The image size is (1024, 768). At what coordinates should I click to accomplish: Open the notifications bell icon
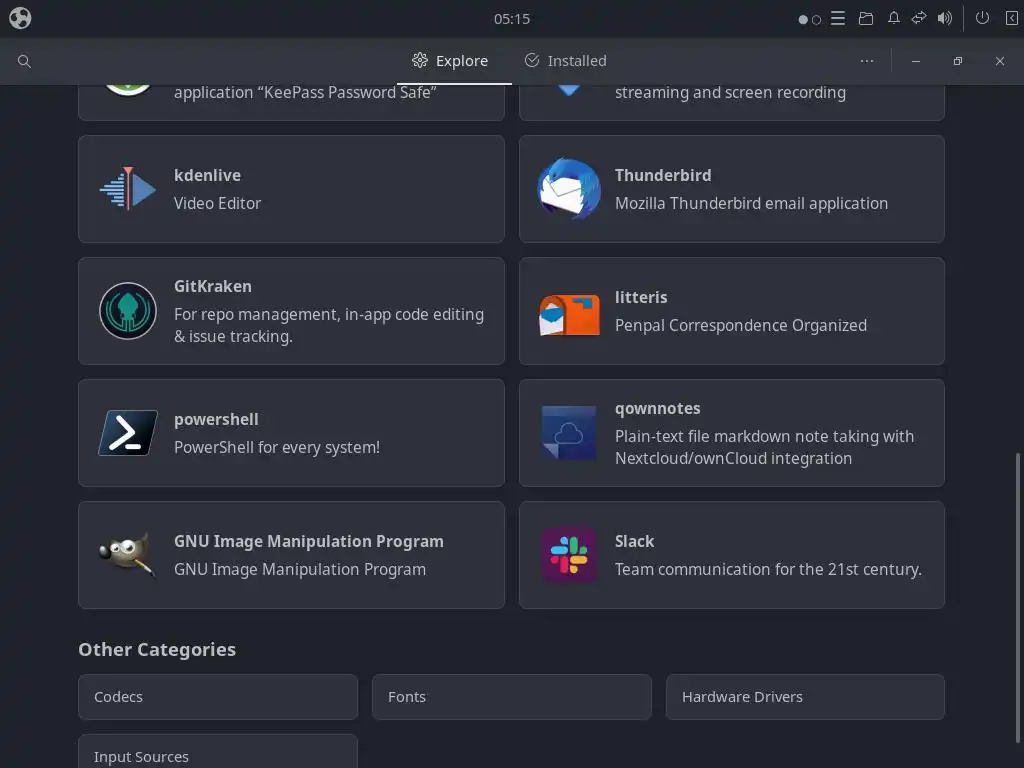[x=893, y=18]
